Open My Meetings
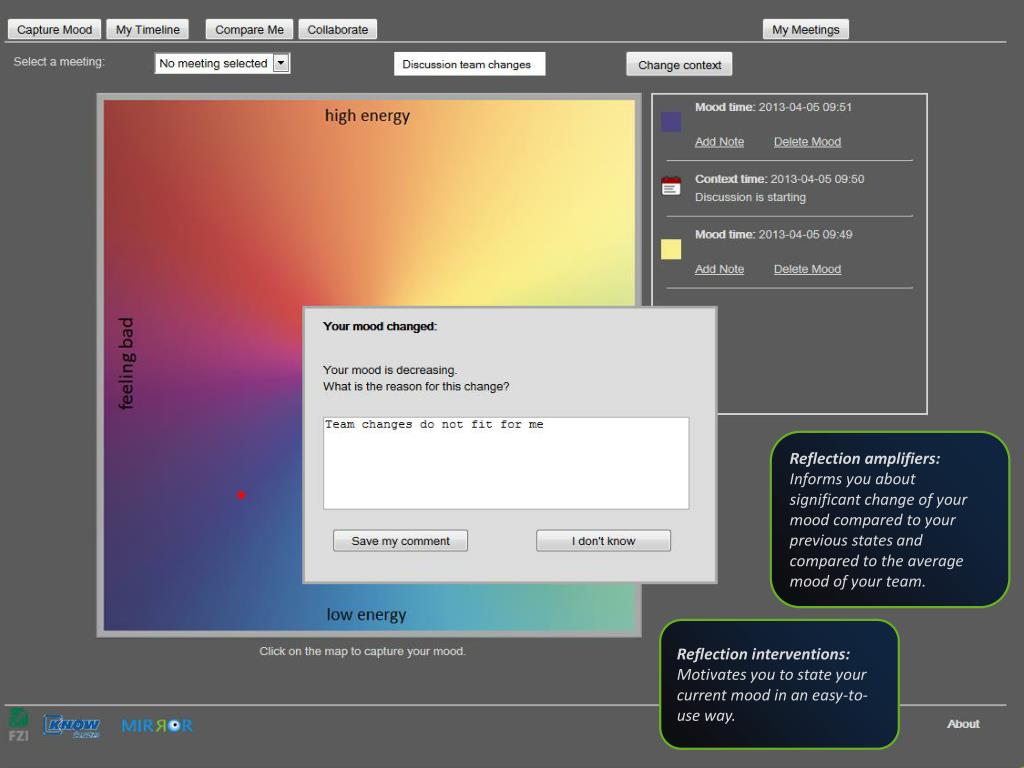1024x768 pixels. pyautogui.click(x=805, y=30)
